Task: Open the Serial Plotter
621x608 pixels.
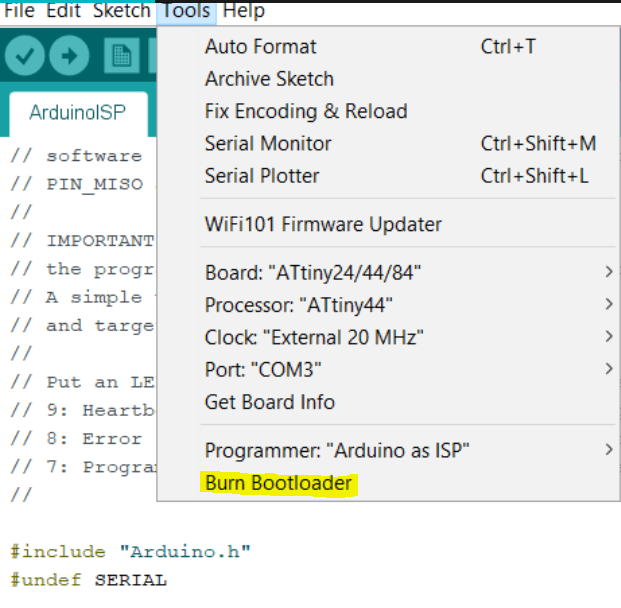Action: (262, 176)
